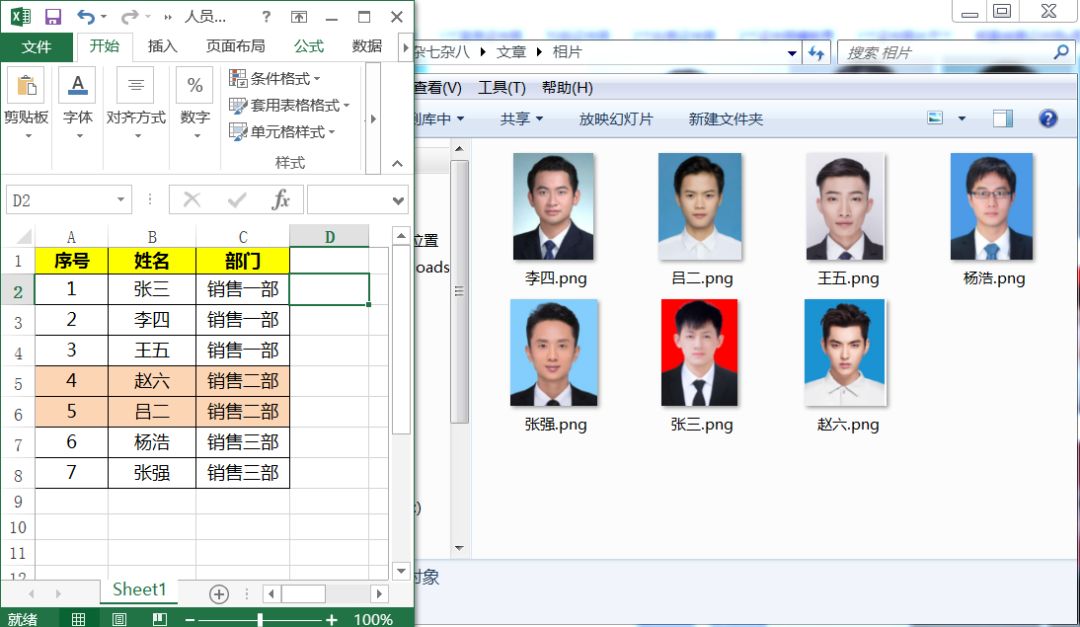Open the Name Box dropdown
Screen dimensions: 1080x627
[x=121, y=200]
